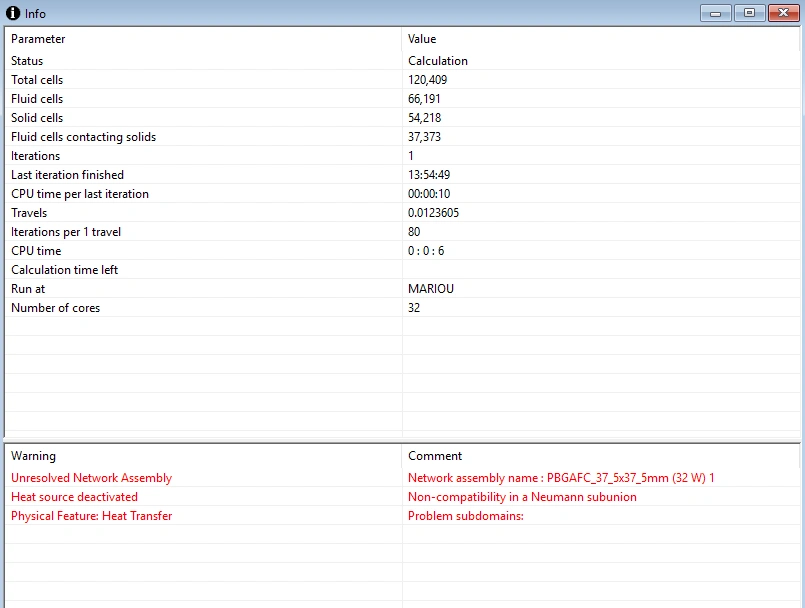
Task: Click the 0.0123605 travels value
Action: pyautogui.click(x=433, y=213)
